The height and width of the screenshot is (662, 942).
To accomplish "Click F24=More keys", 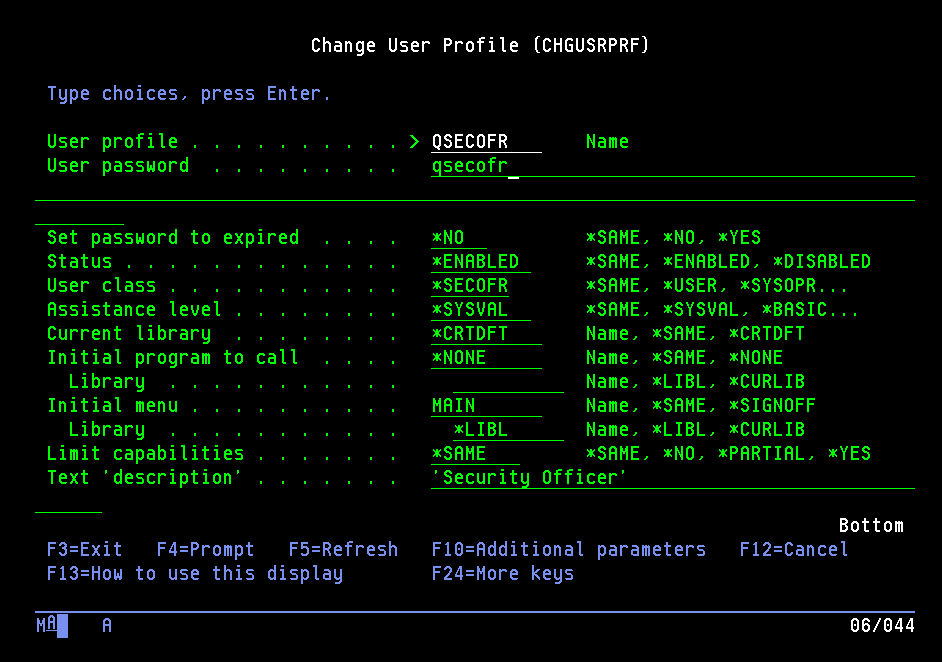I will click(503, 574).
